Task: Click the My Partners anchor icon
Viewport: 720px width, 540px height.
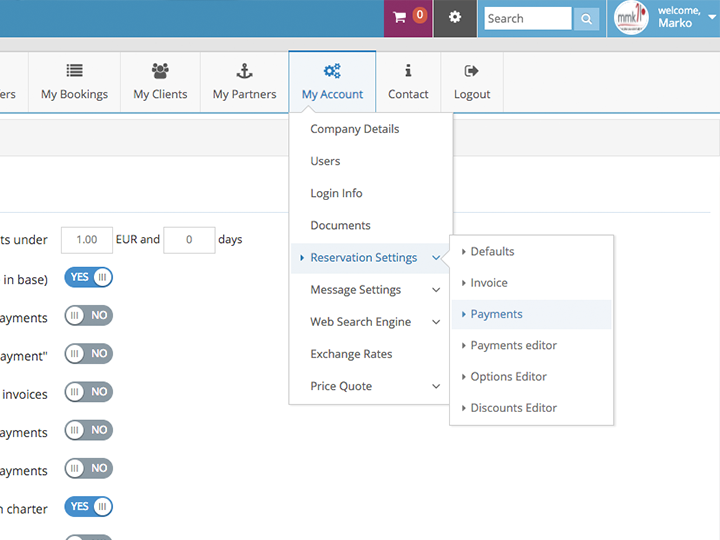Action: point(244,71)
